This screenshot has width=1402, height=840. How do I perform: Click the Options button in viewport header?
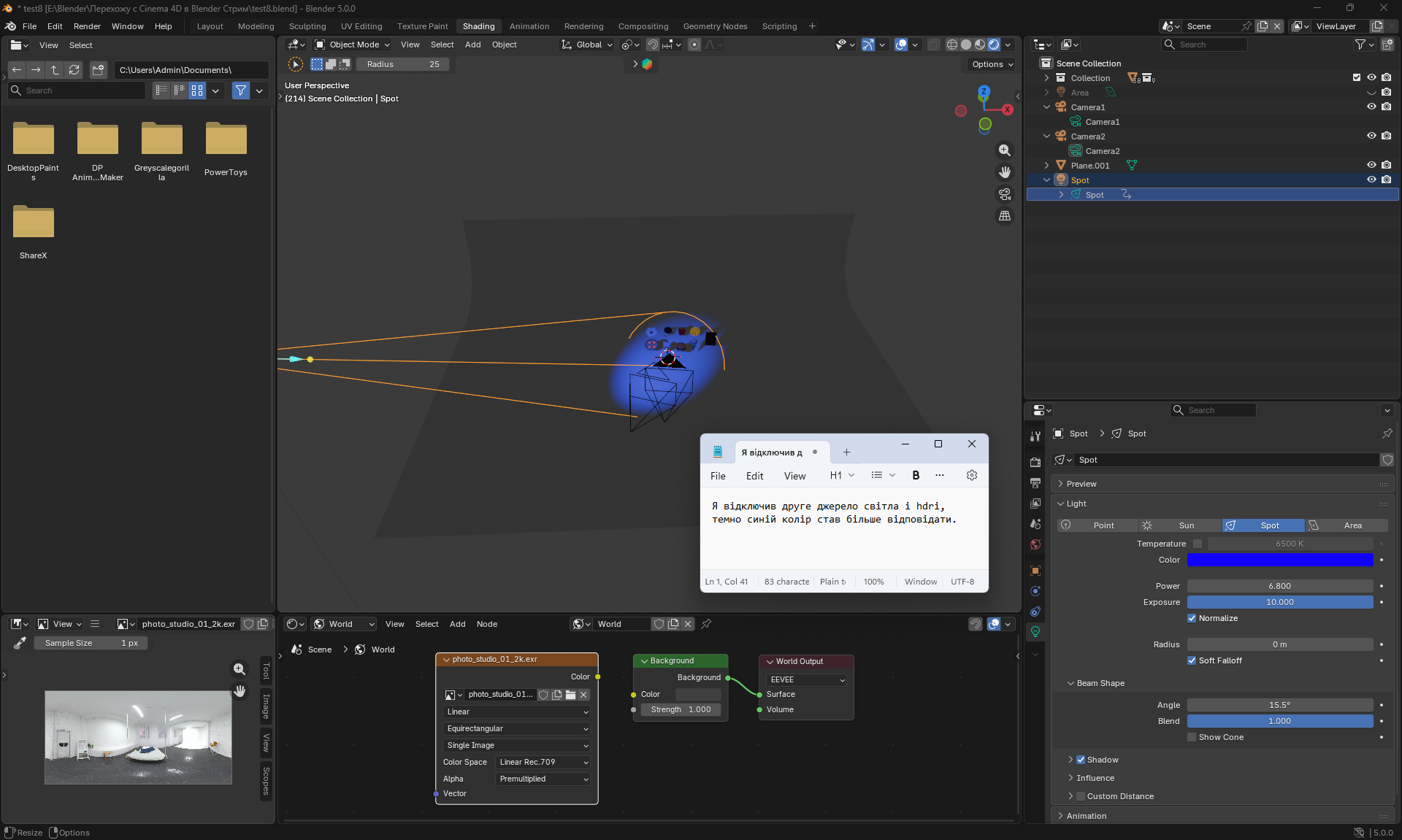click(992, 64)
